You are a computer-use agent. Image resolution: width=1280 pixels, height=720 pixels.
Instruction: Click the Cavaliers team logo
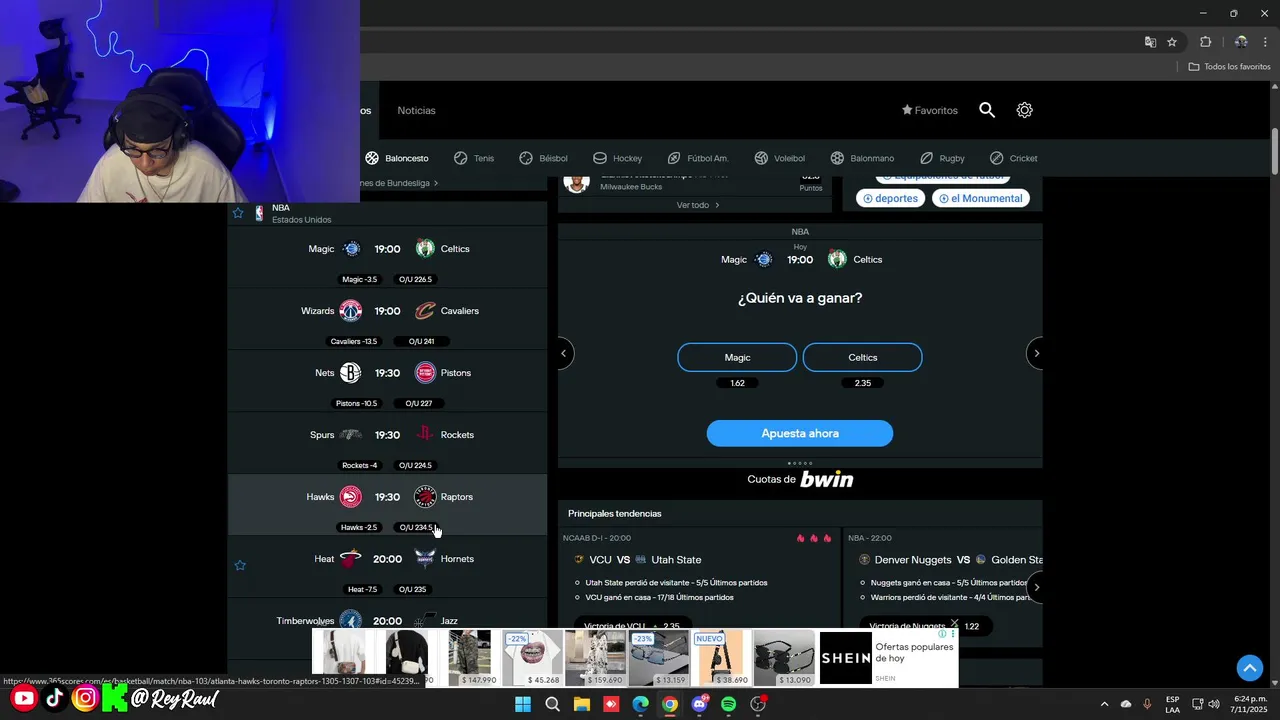425,311
